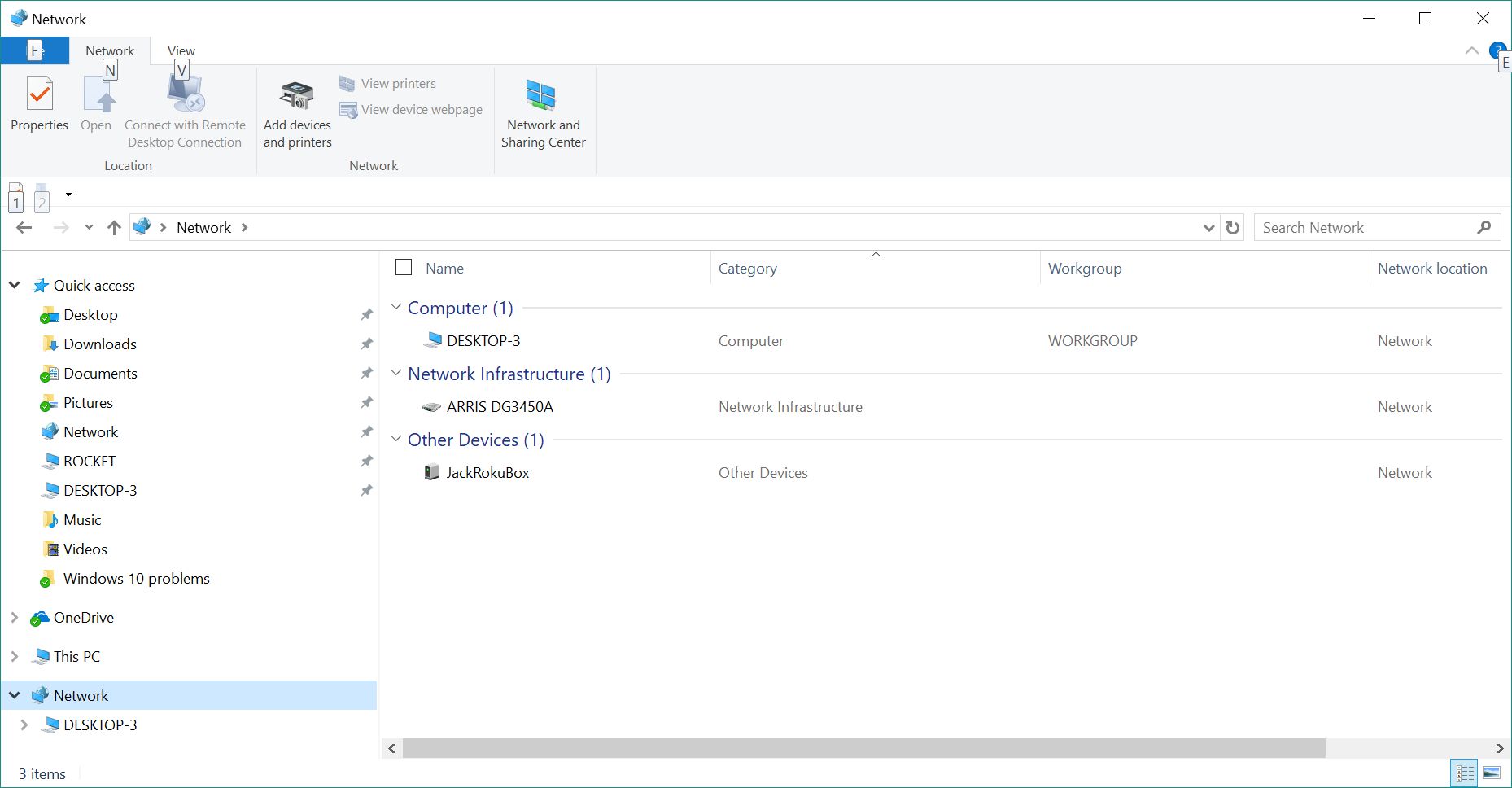Click This PC icon in sidebar
1512x788 pixels.
pos(40,656)
